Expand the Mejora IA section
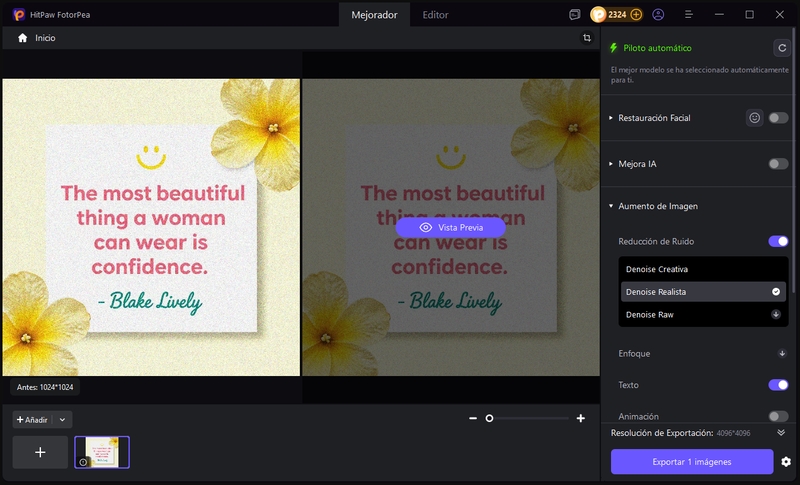Screen dimensions: 800x485 click(x=611, y=164)
